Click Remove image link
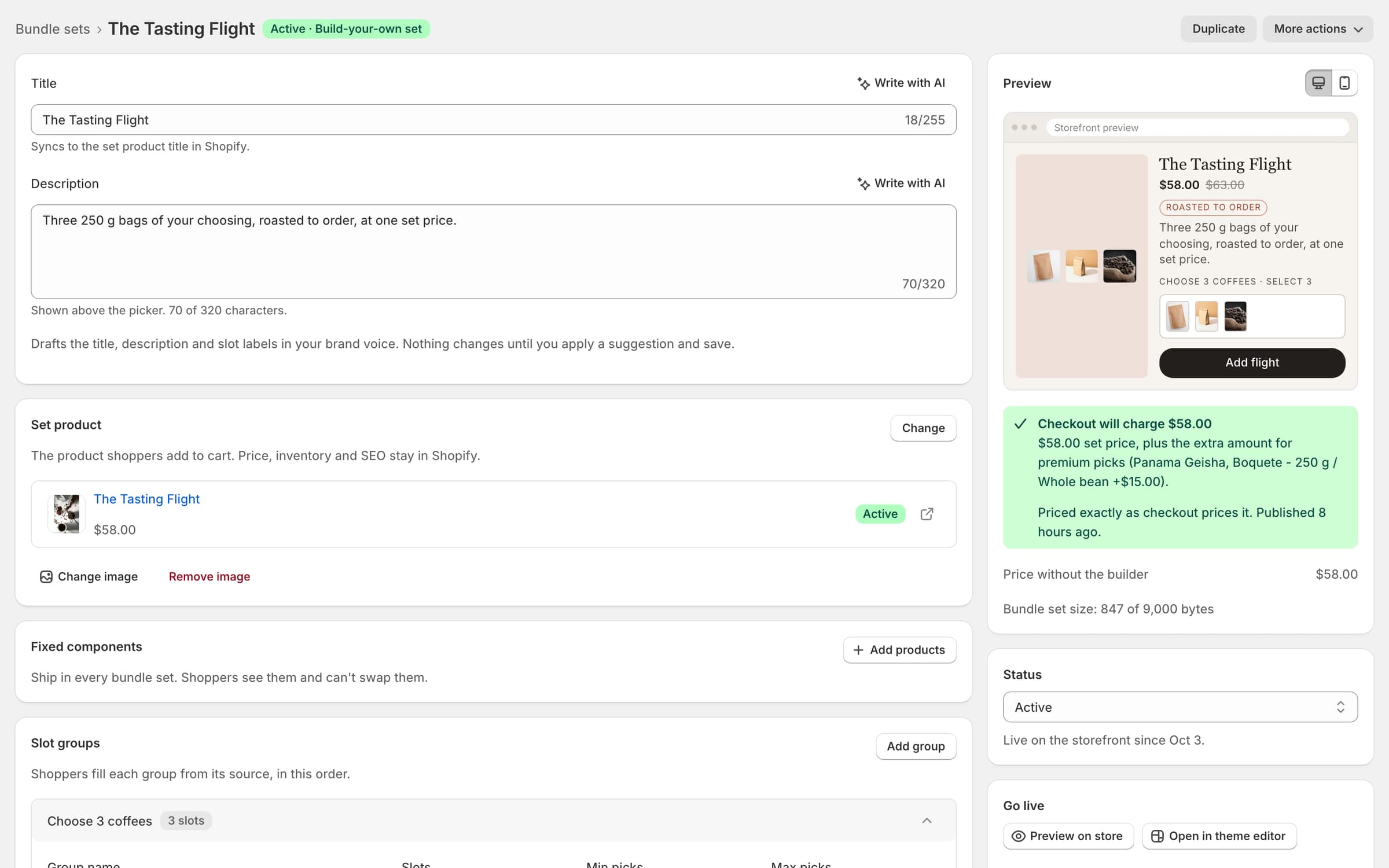 coord(210,576)
